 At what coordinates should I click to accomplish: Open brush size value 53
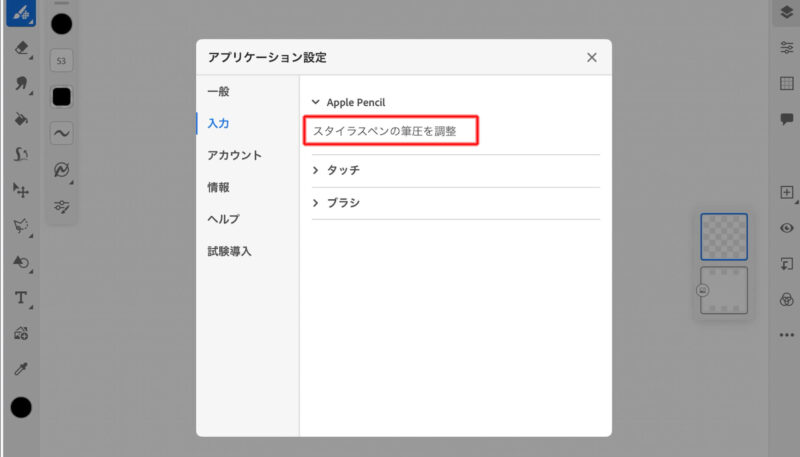point(61,61)
